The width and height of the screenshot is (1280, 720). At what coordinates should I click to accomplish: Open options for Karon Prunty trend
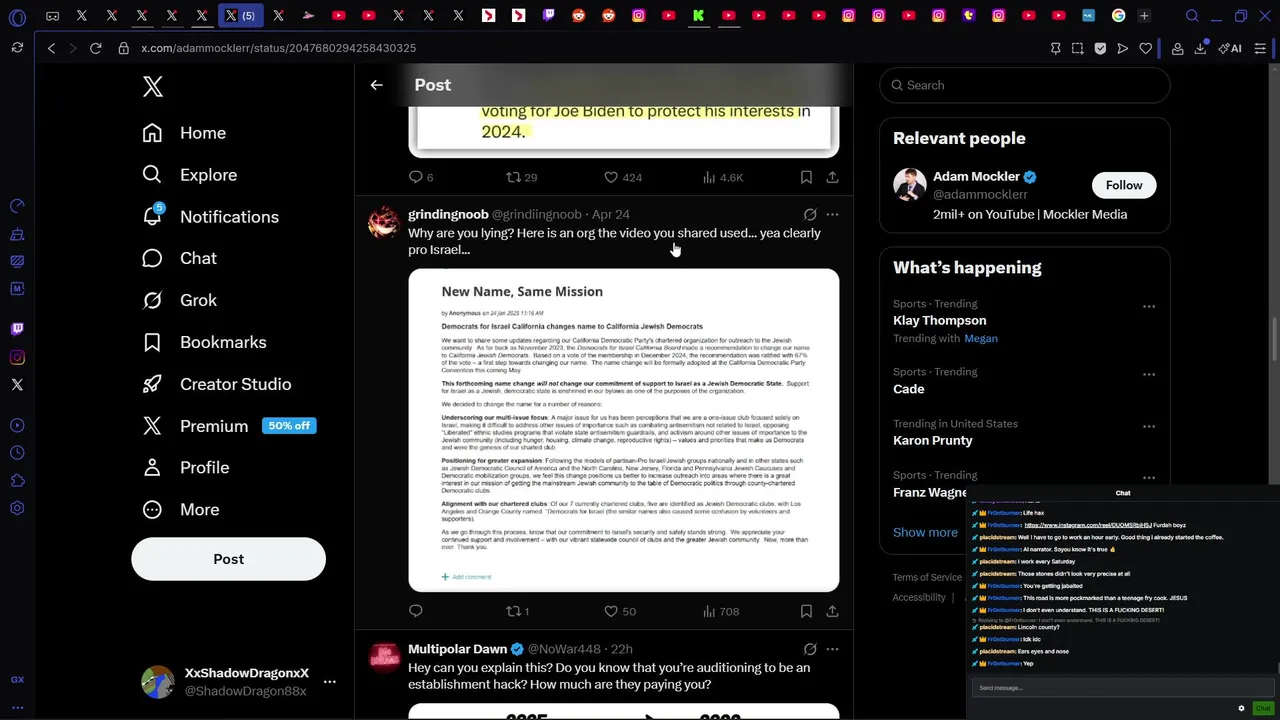pyautogui.click(x=1148, y=427)
